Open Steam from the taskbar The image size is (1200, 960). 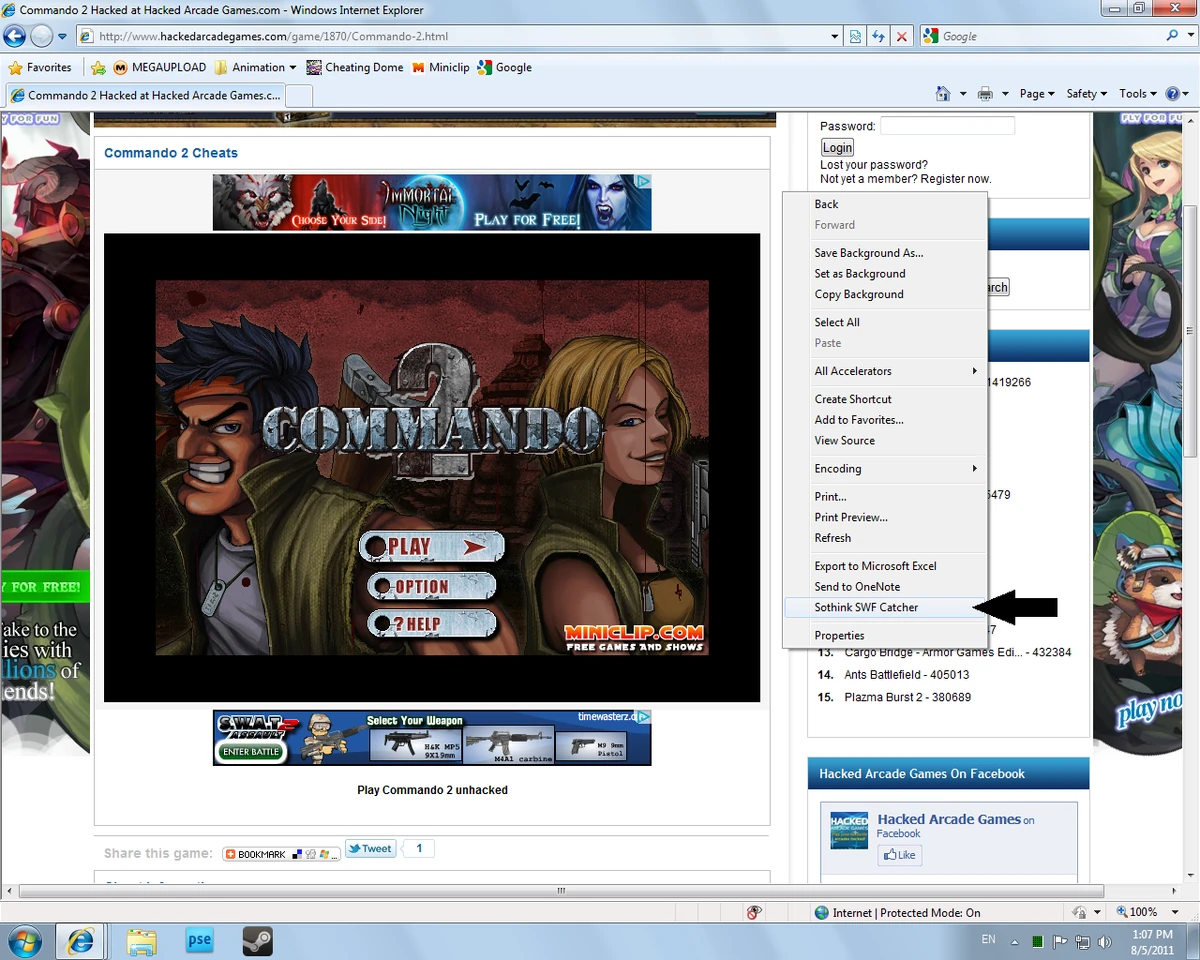pos(258,941)
